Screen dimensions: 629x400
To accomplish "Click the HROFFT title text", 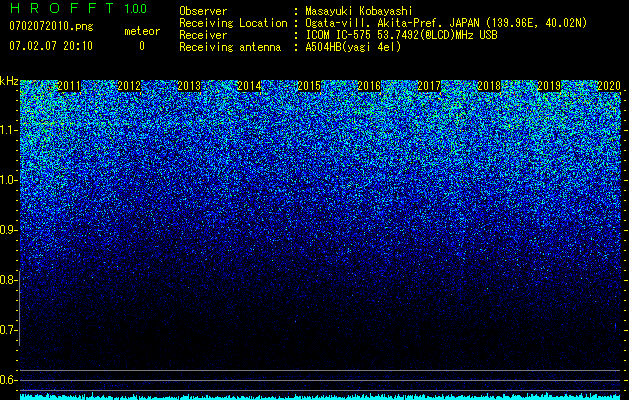I will coord(62,8).
